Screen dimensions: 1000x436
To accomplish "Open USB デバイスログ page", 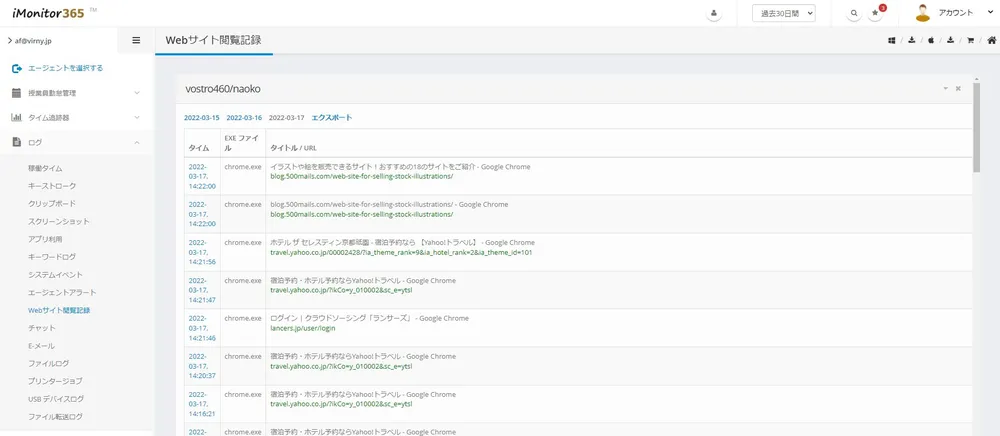I will 55,399.
